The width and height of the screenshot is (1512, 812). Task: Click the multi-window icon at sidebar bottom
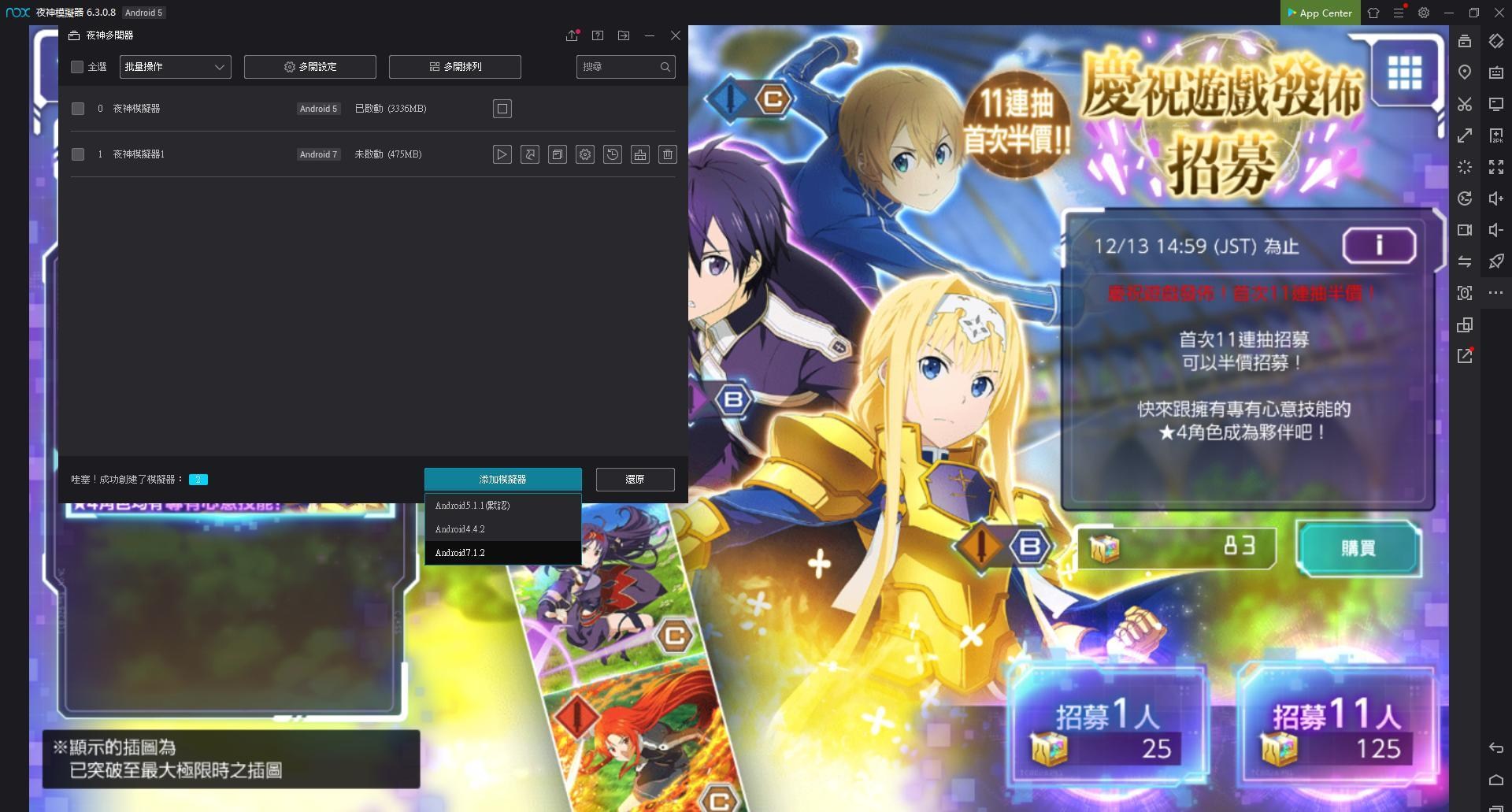(x=1496, y=808)
